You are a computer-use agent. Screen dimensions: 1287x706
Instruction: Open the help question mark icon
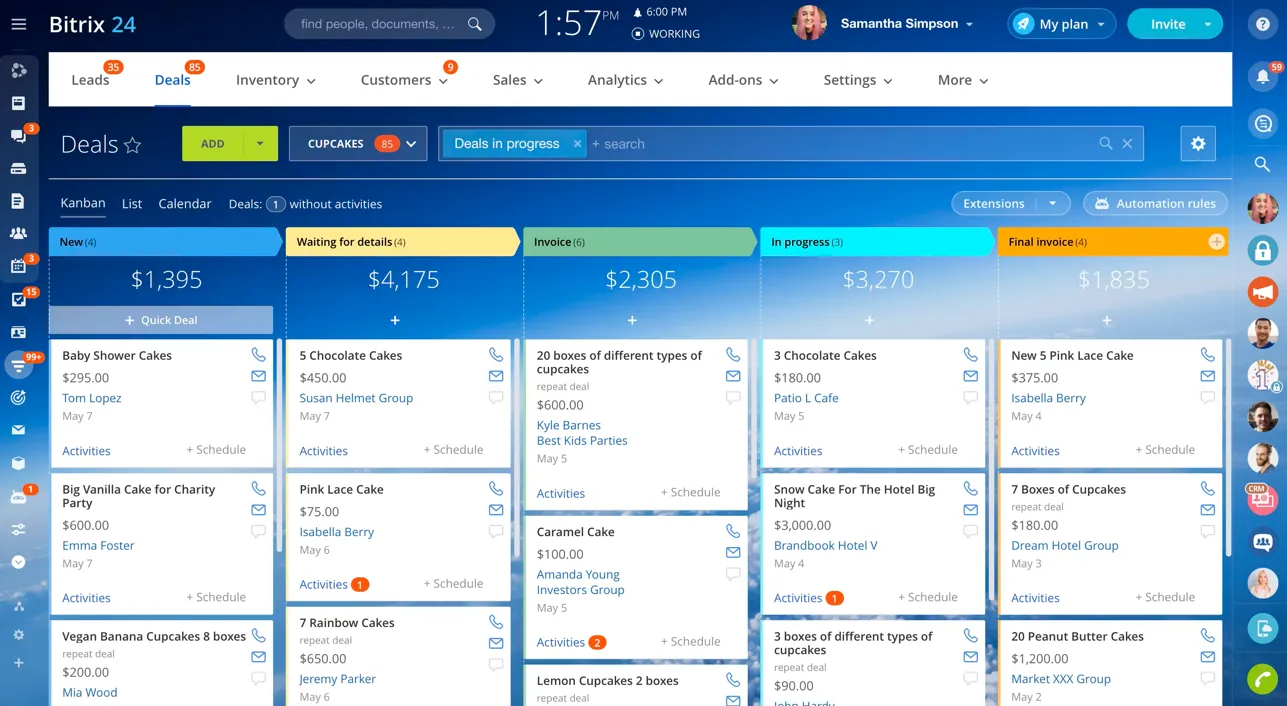[x=1262, y=24]
